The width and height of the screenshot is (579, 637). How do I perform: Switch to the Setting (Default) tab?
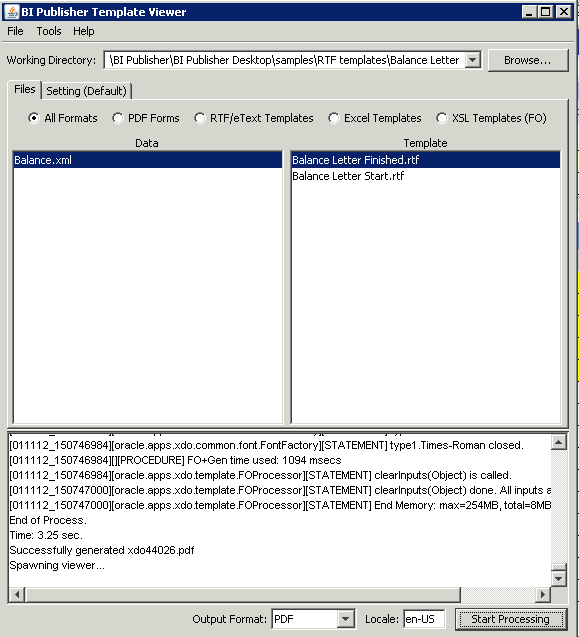coord(87,91)
